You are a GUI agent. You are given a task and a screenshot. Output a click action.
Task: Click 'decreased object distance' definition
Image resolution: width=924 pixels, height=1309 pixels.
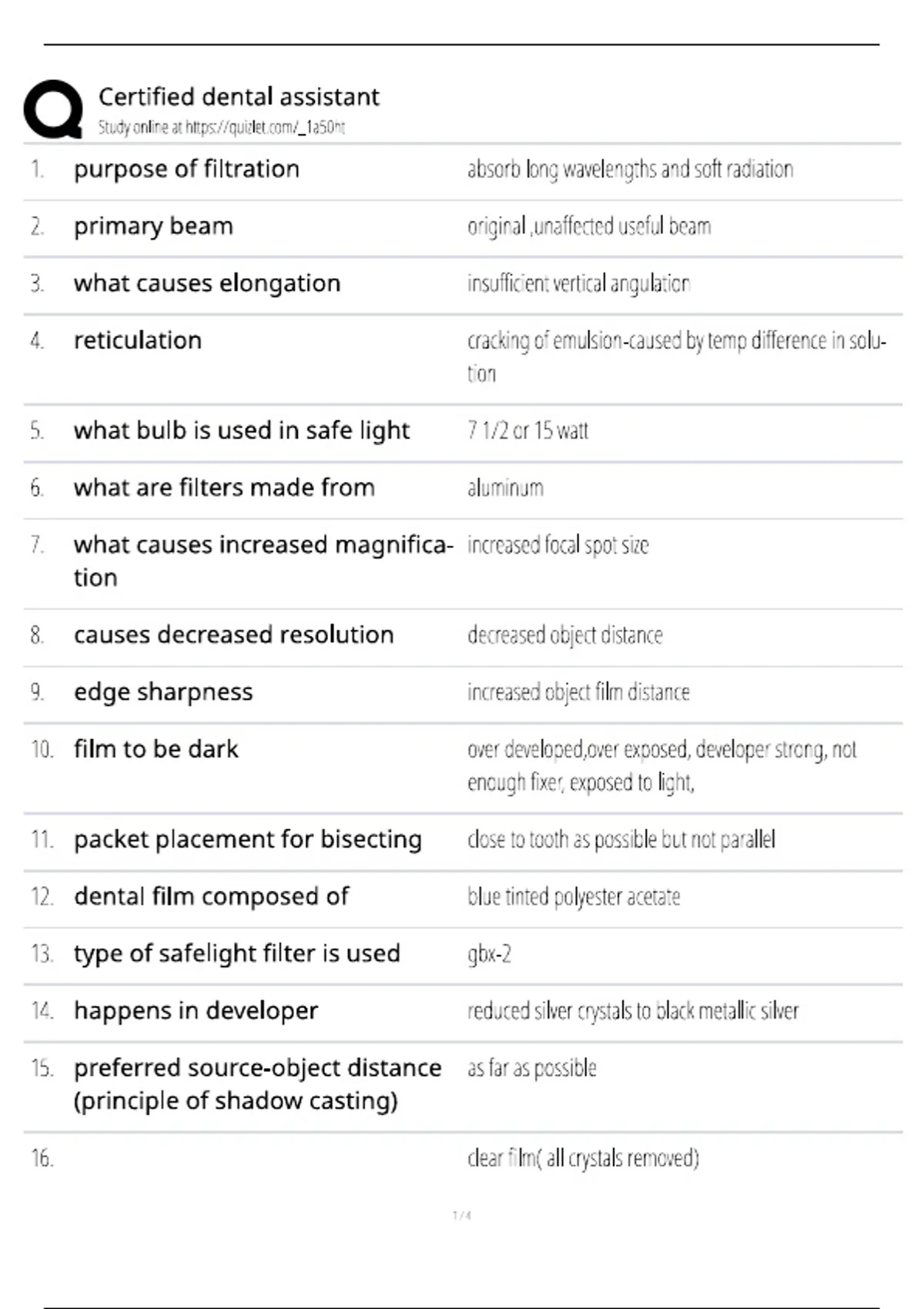564,635
